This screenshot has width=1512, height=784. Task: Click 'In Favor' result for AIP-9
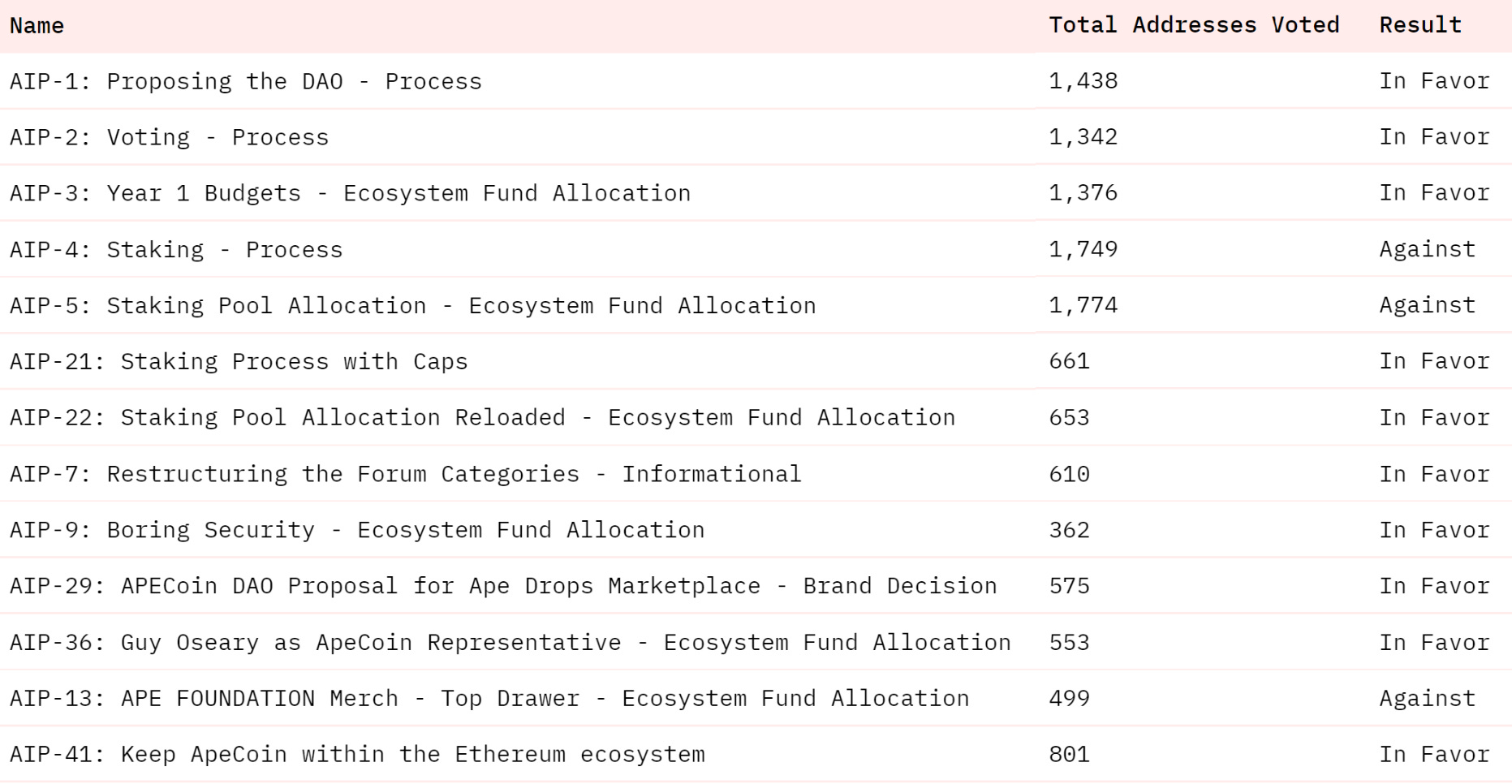click(1435, 530)
